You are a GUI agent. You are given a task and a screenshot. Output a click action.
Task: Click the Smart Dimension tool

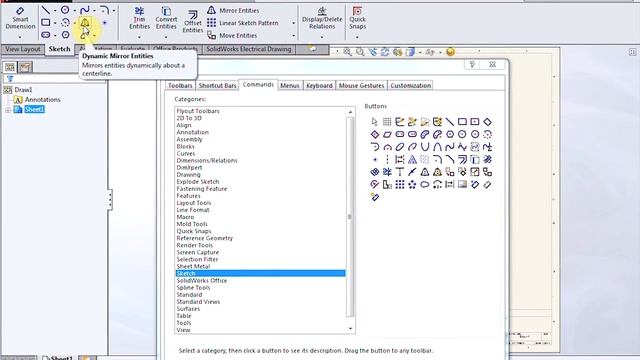coord(20,19)
